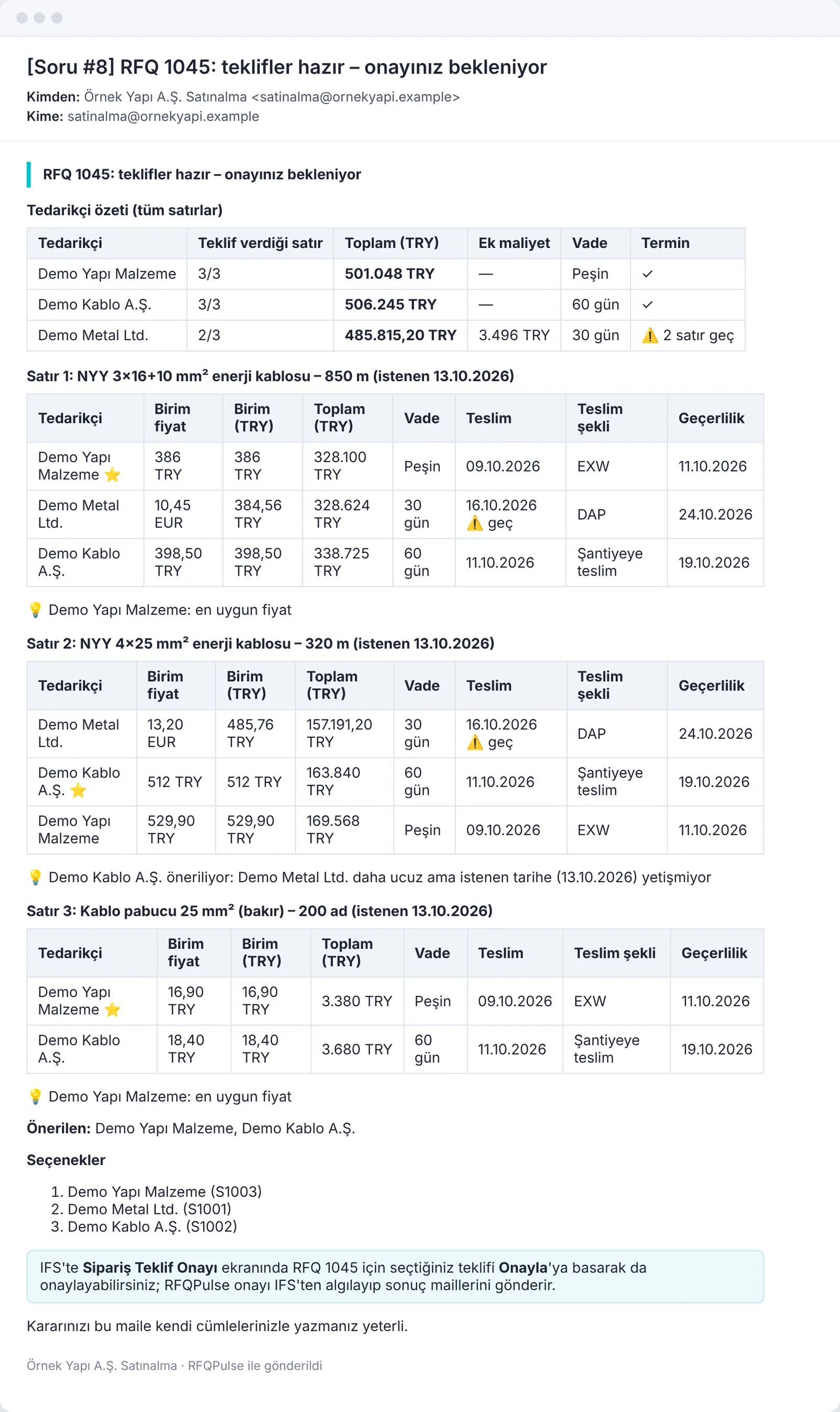Click the lightbulb icon below the Satır 1 table
Viewport: 840px width, 1412px height.
(35, 610)
